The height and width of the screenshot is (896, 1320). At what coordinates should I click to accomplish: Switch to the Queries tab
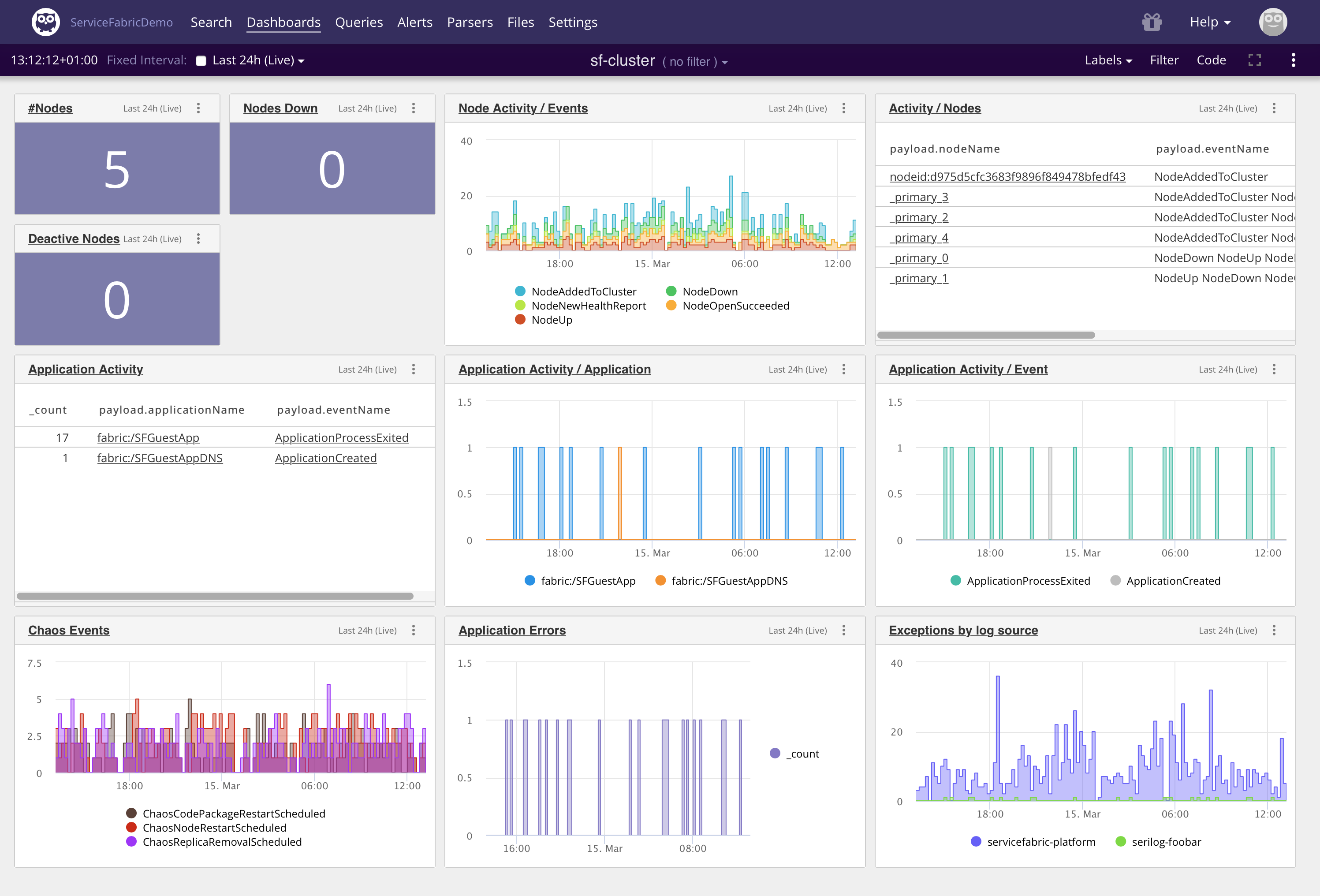pyautogui.click(x=358, y=22)
